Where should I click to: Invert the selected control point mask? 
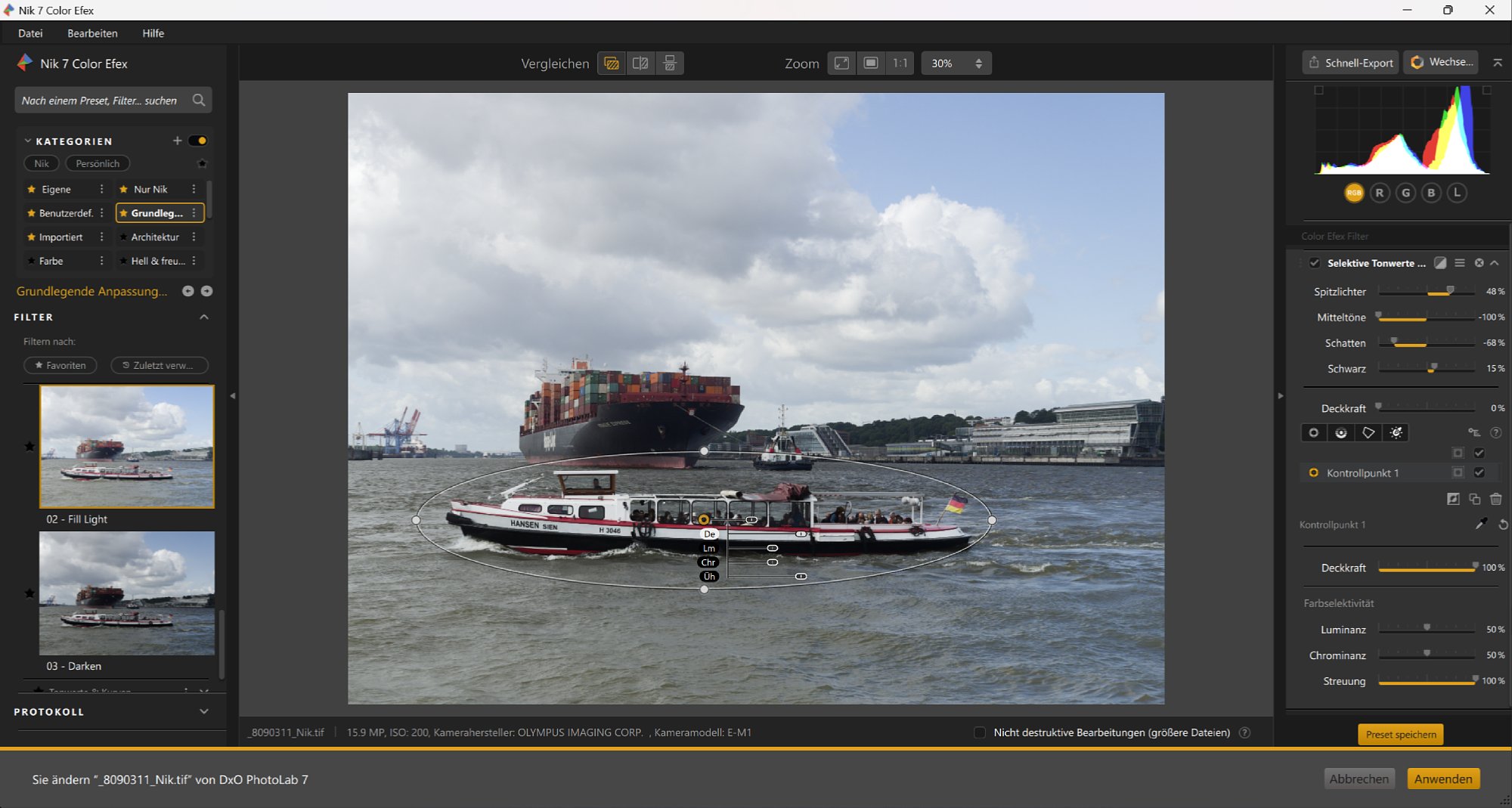tap(1453, 499)
